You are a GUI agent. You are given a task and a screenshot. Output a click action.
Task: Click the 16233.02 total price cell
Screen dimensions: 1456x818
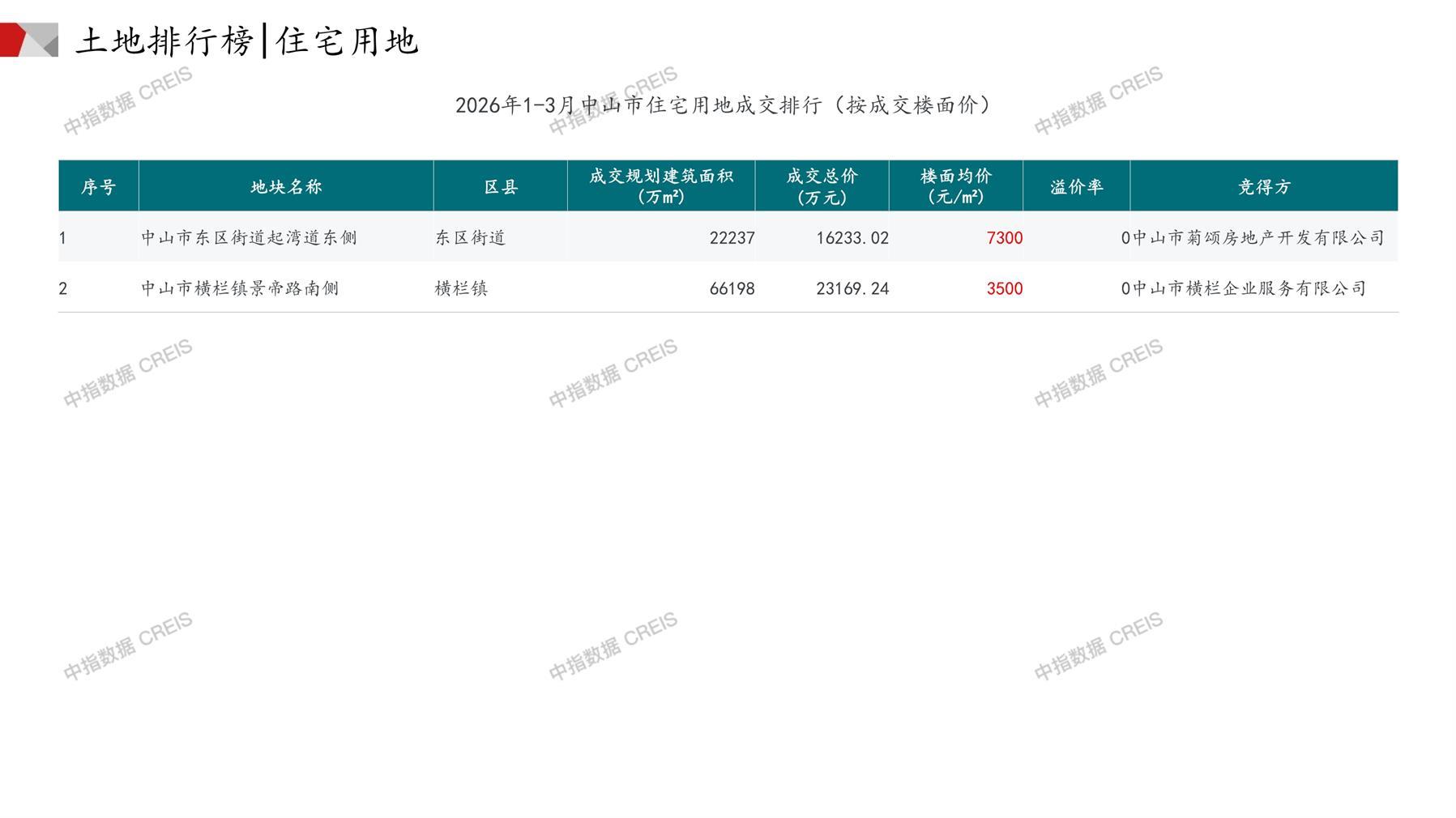(852, 237)
